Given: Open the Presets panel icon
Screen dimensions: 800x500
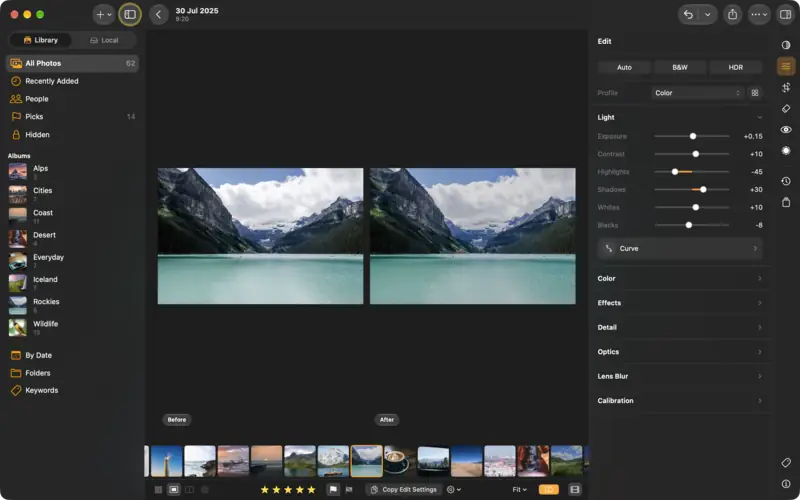Looking at the screenshot, I should (786, 45).
